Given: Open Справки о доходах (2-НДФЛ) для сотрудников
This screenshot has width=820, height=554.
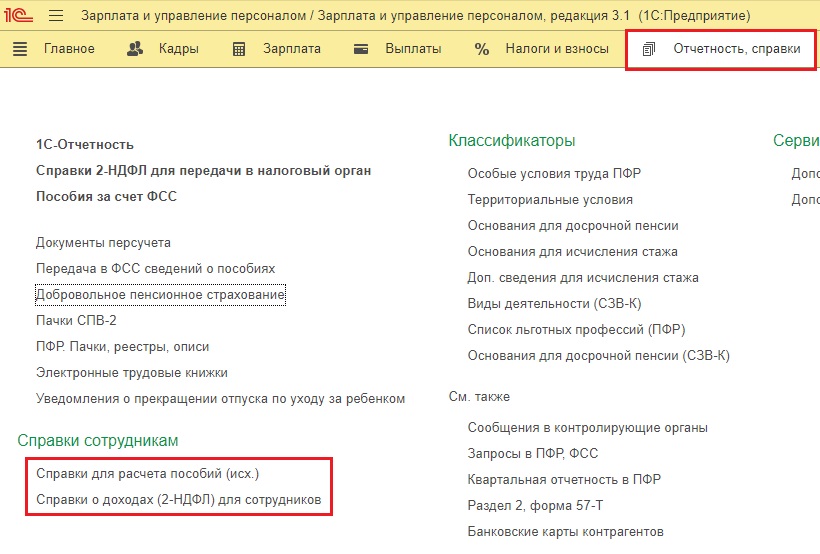Looking at the screenshot, I should [178, 500].
